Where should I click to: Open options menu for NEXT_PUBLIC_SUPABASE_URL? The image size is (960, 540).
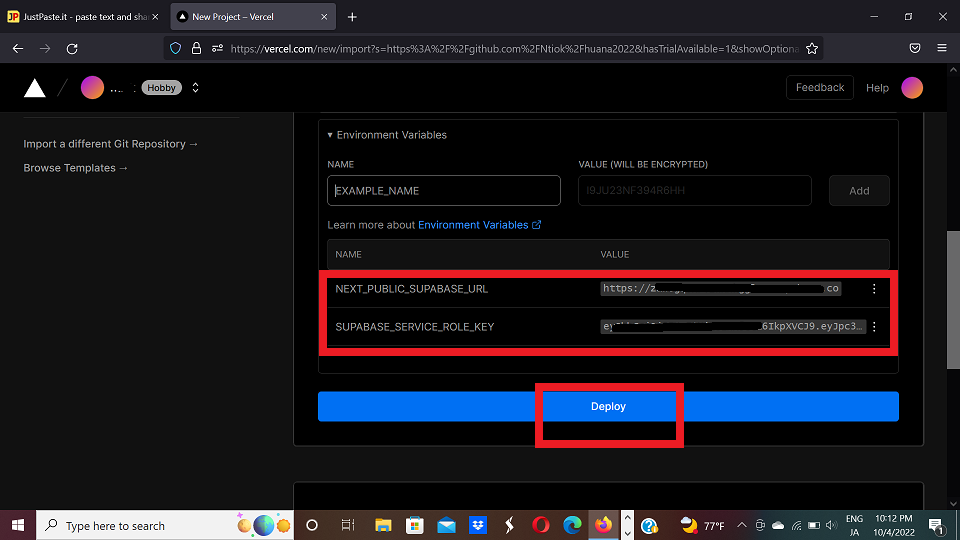click(x=874, y=288)
